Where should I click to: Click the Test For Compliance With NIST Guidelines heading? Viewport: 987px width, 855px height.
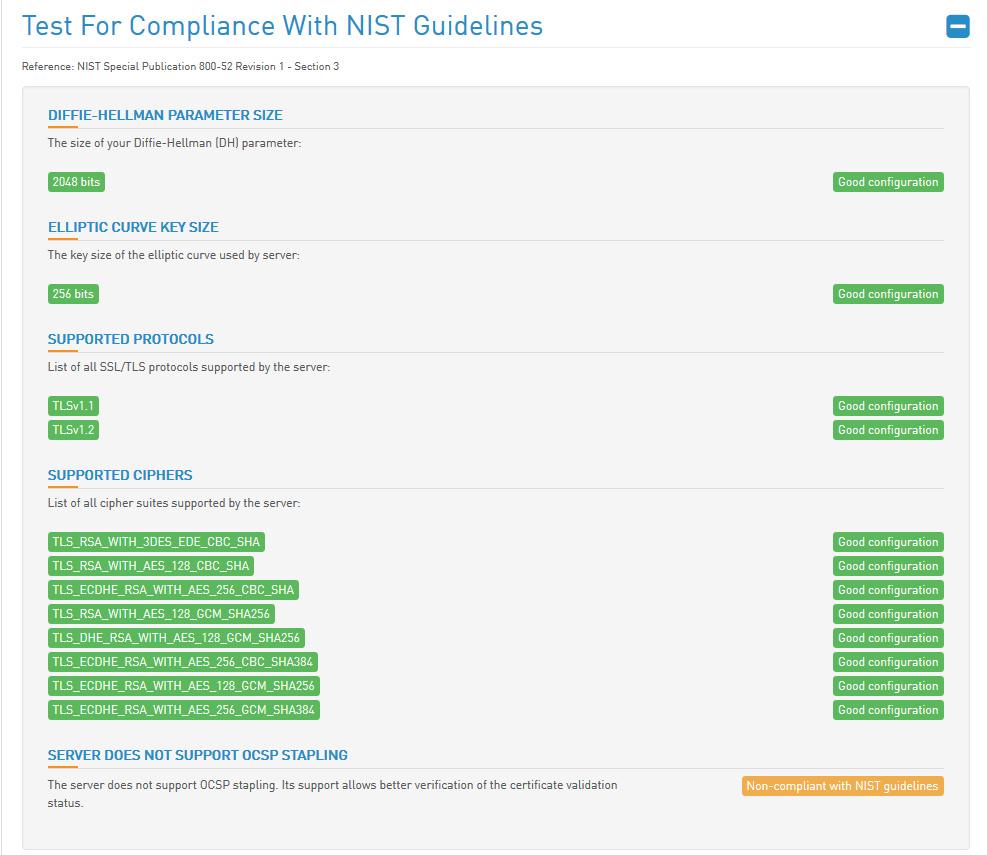(x=283, y=26)
